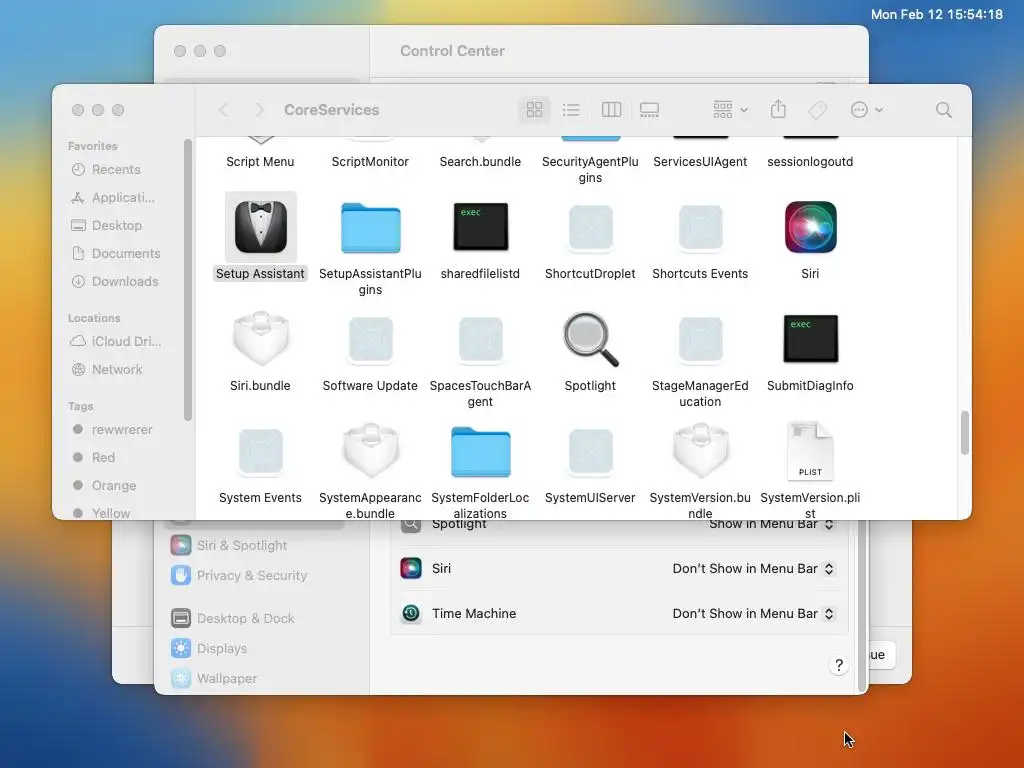This screenshot has width=1024, height=768.
Task: Go back in Finder navigation
Action: tap(223, 110)
